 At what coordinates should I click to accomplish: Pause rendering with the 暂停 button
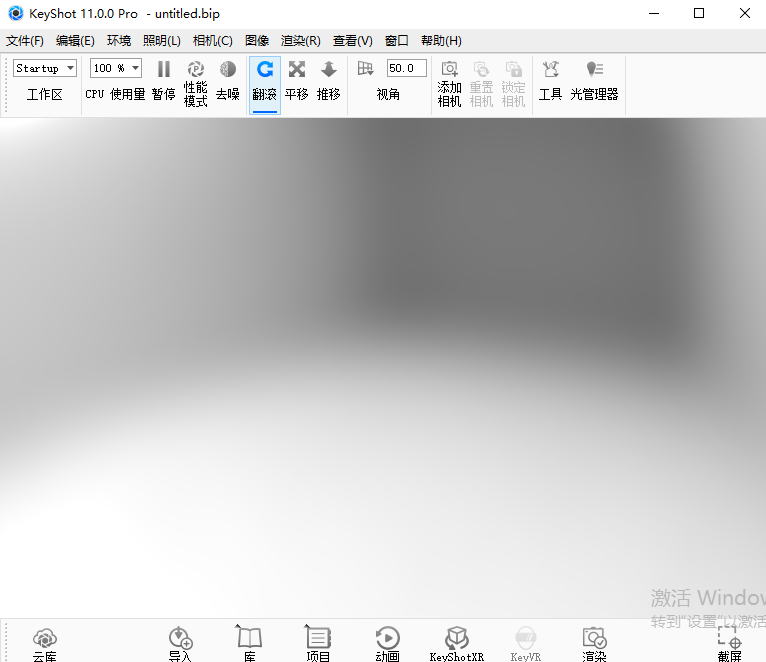tap(164, 81)
